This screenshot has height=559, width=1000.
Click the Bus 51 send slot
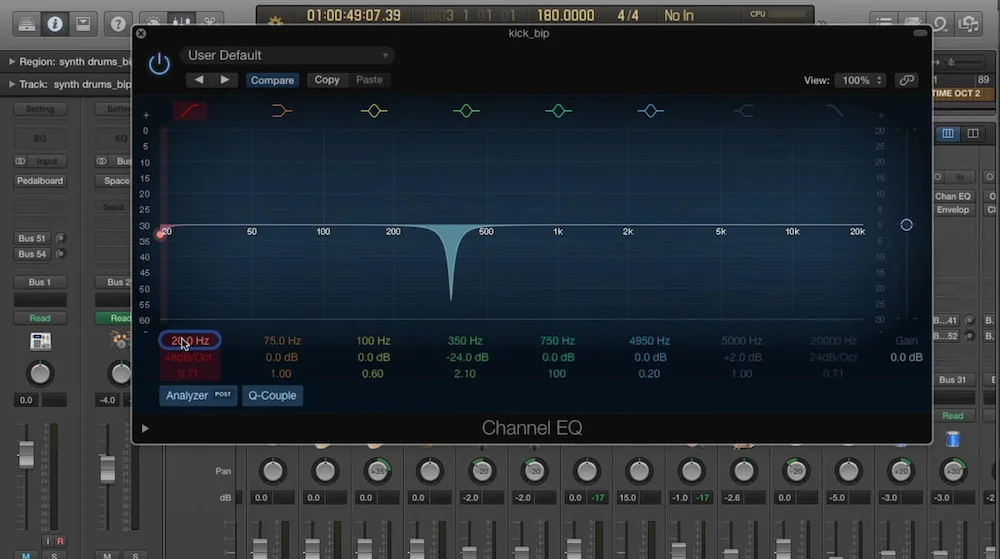(x=32, y=238)
